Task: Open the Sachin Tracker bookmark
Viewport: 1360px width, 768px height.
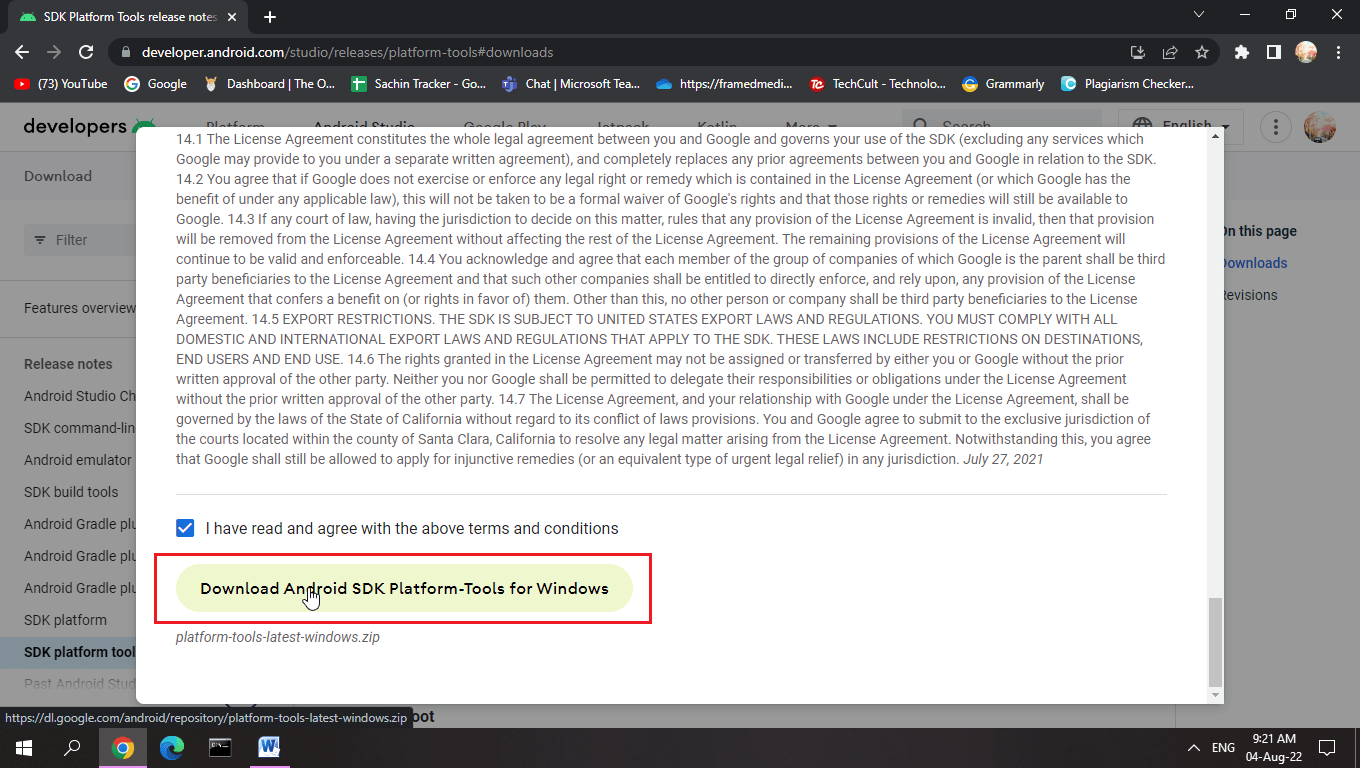Action: [x=419, y=84]
